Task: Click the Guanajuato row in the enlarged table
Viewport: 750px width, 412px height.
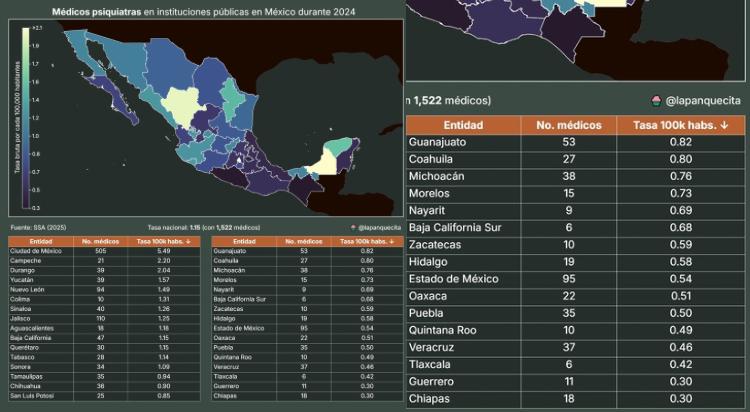Action: (575, 142)
